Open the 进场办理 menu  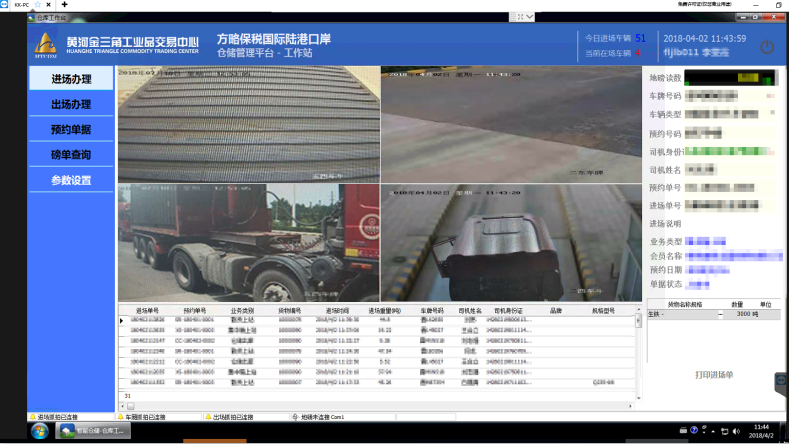pyautogui.click(x=71, y=78)
